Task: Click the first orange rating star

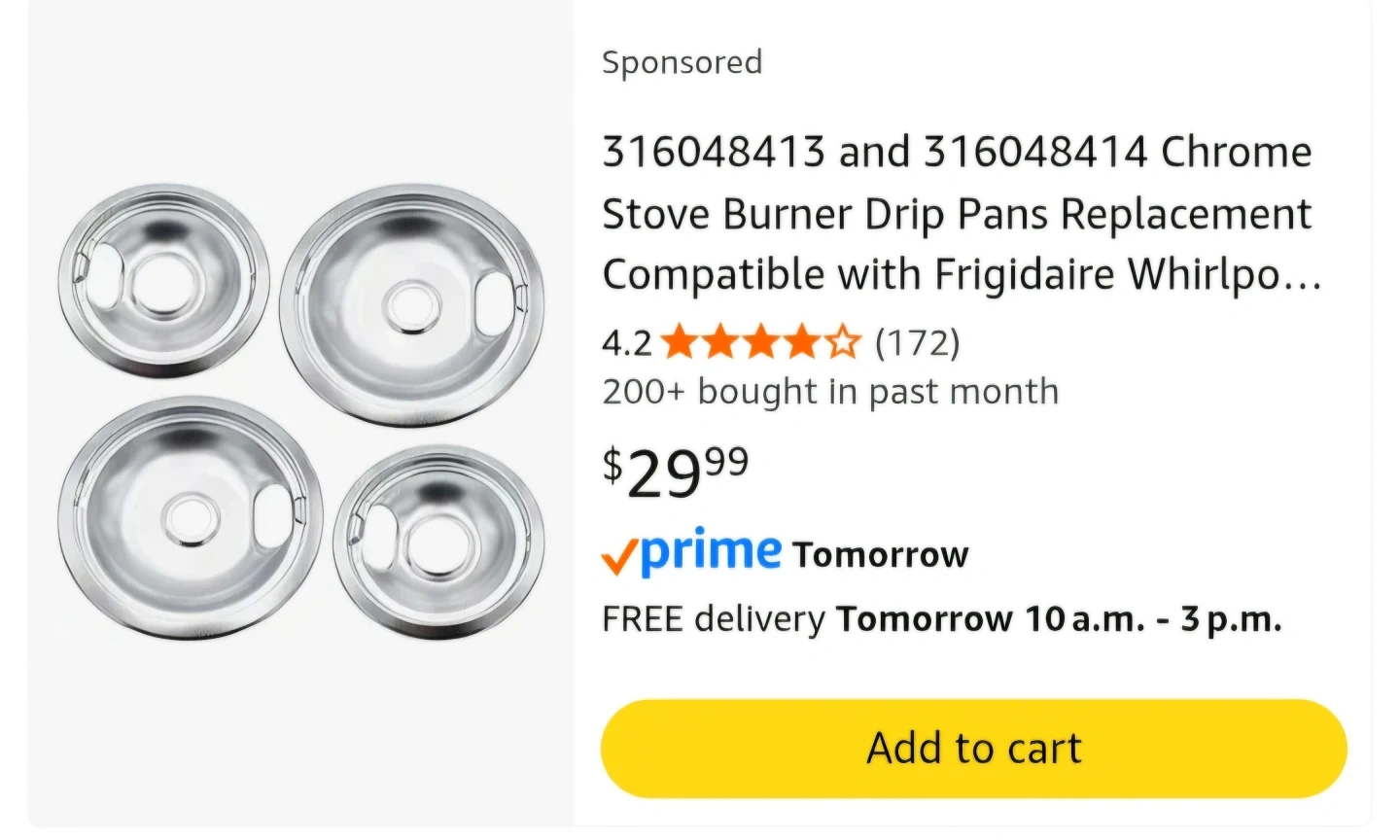Action: pos(679,342)
